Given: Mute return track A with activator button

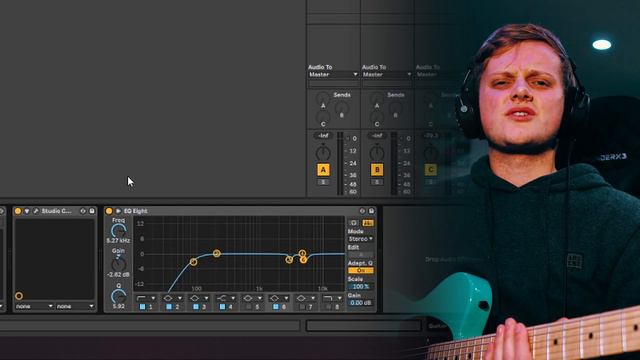Looking at the screenshot, I should (323, 170).
